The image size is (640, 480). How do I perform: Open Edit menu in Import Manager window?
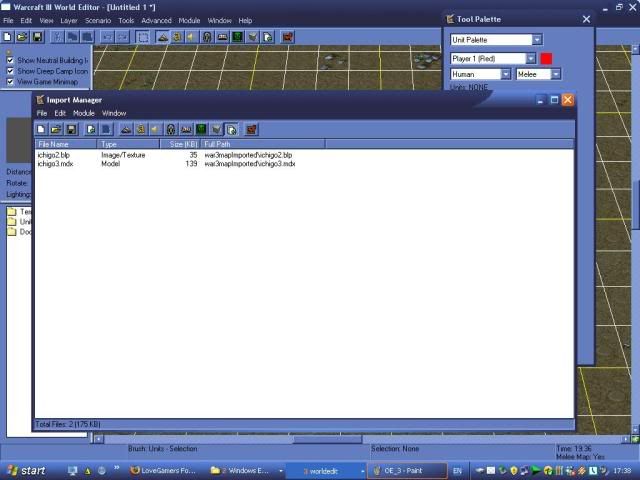click(60, 113)
